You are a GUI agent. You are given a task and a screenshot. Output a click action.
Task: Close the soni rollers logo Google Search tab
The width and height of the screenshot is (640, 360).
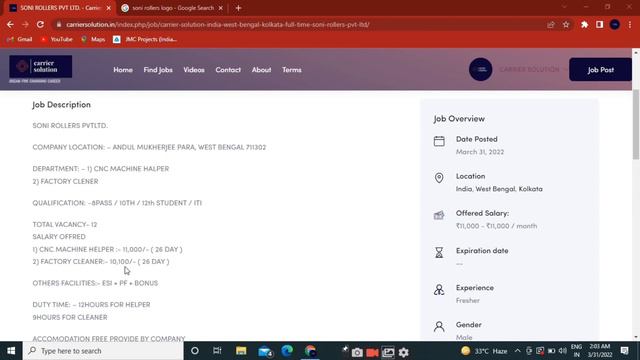pos(220,8)
